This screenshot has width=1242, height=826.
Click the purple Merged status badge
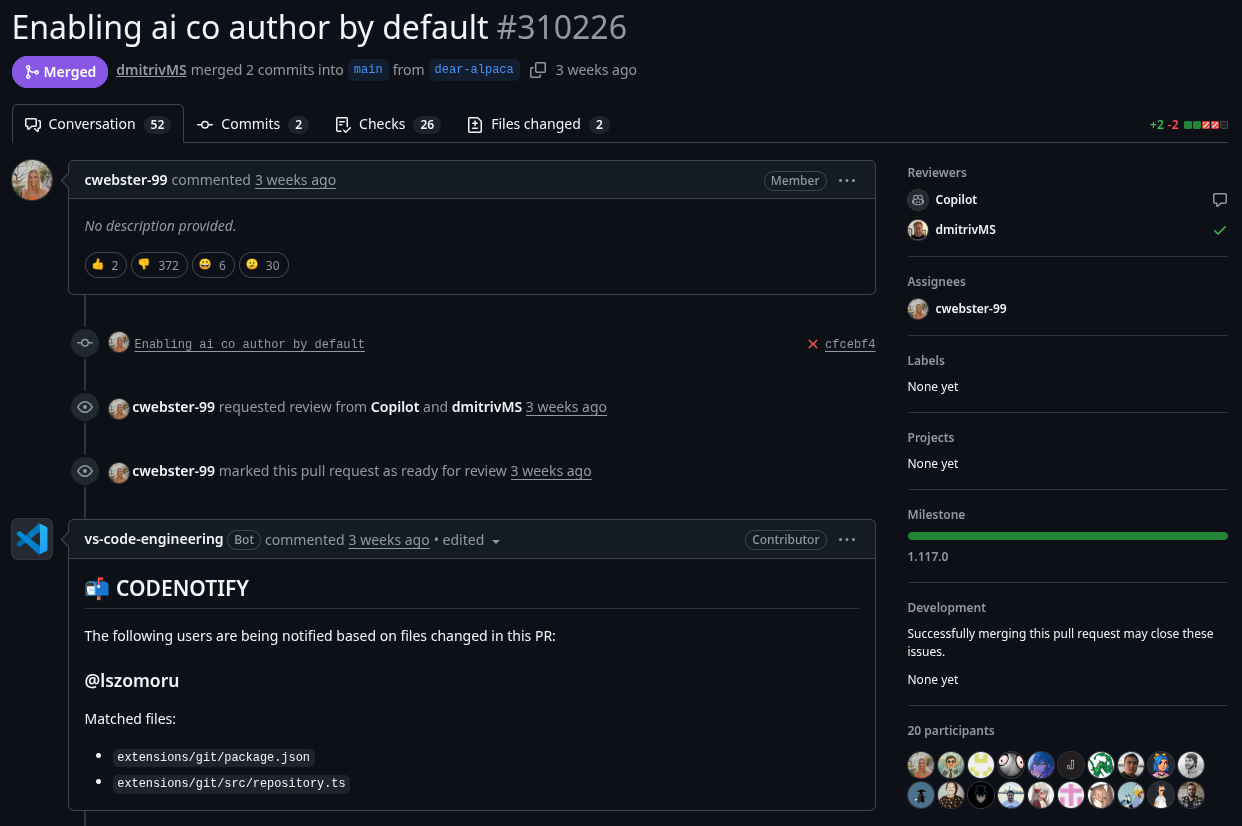pyautogui.click(x=60, y=72)
